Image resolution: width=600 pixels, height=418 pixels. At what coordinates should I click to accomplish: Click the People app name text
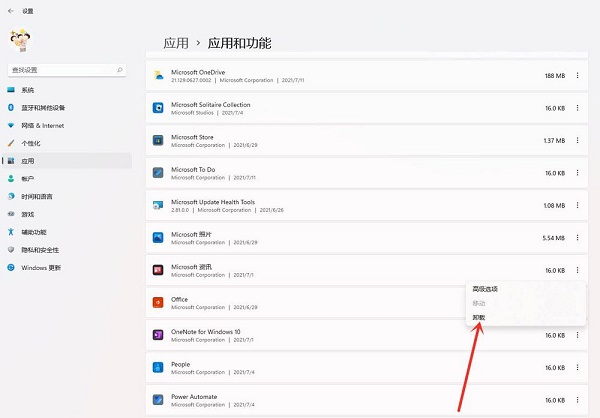[x=180, y=364]
